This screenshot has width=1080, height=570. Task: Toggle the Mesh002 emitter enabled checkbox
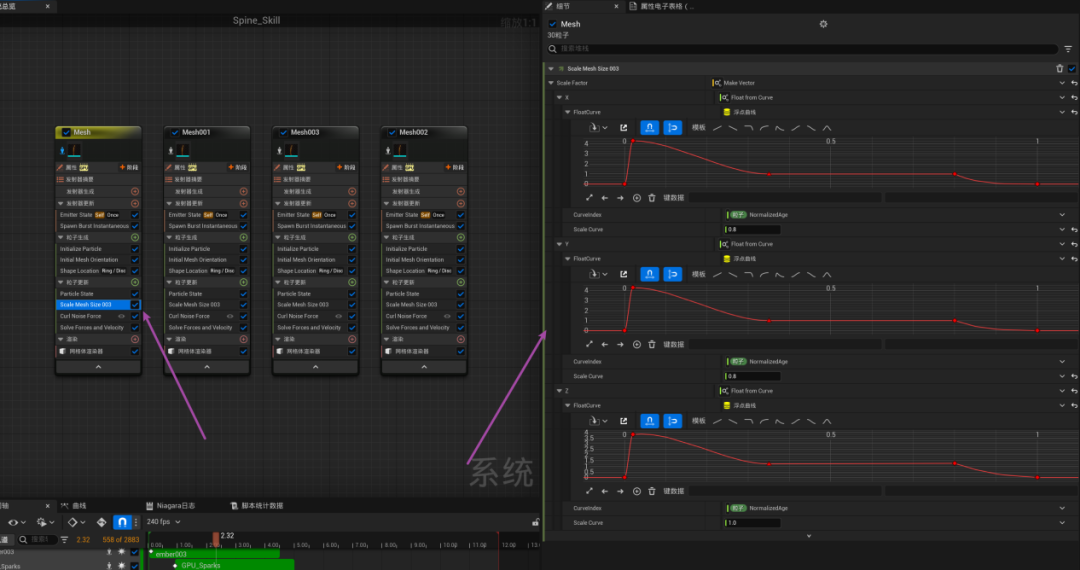[392, 132]
